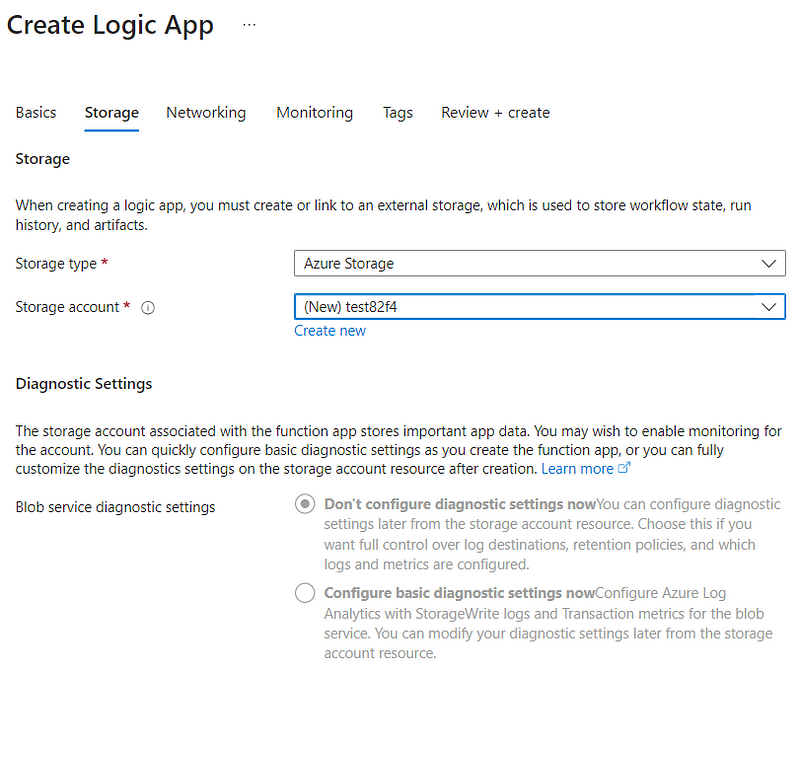Click the Diagnostic Settings heading

pyautogui.click(x=84, y=384)
